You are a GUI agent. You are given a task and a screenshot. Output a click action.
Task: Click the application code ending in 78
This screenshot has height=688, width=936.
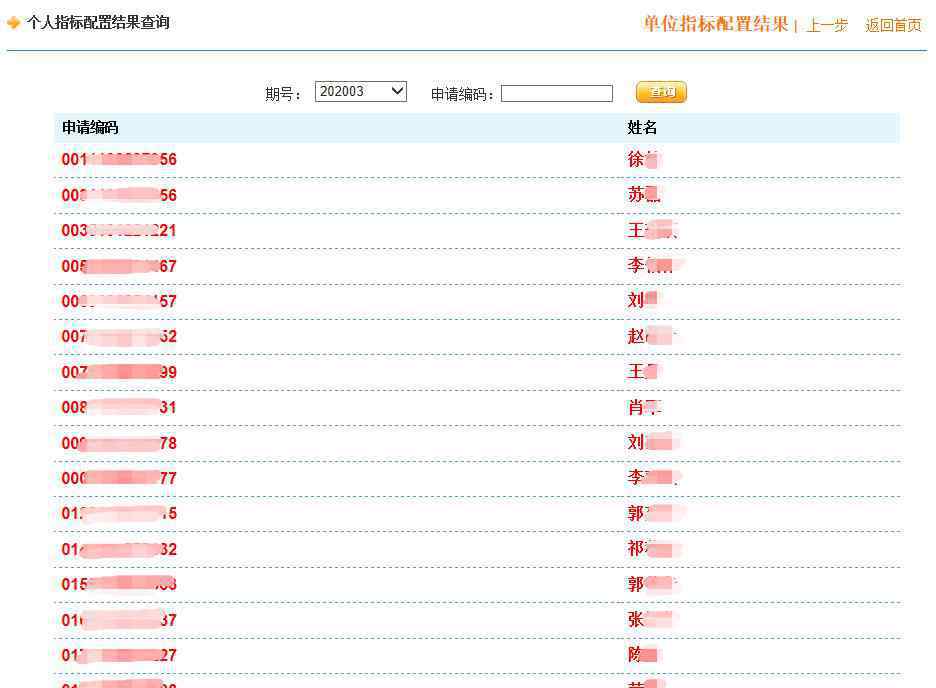point(119,443)
